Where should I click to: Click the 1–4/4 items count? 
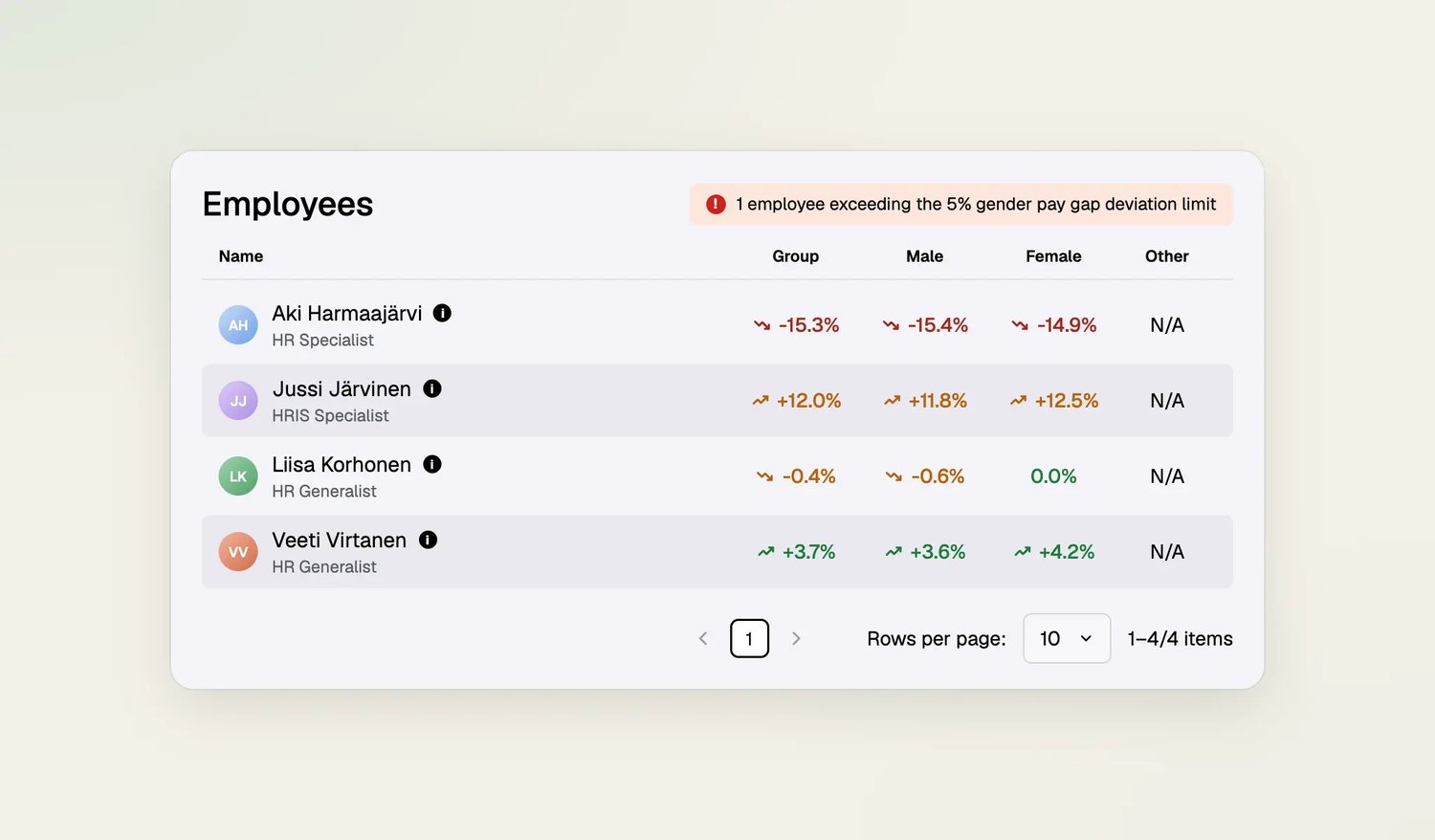[1181, 638]
